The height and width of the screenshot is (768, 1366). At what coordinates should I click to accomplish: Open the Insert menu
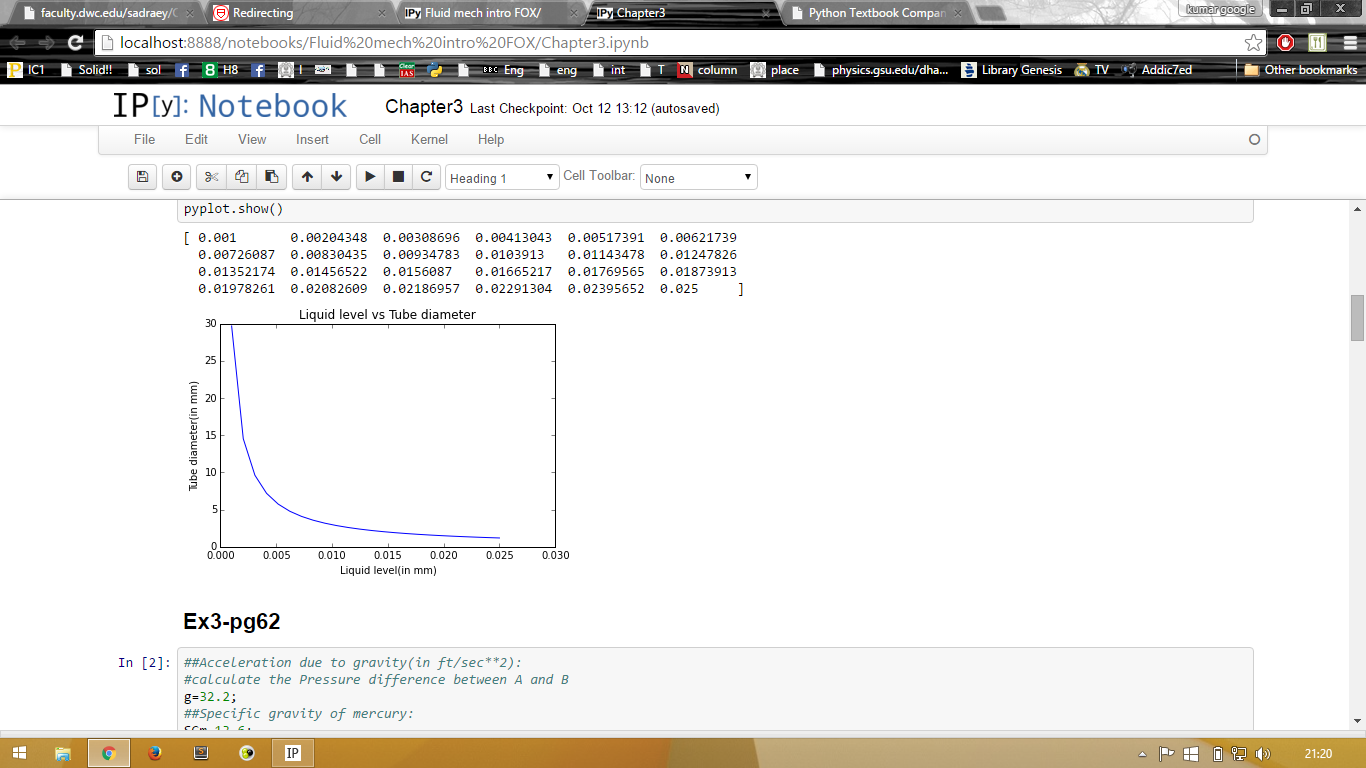tap(312, 140)
